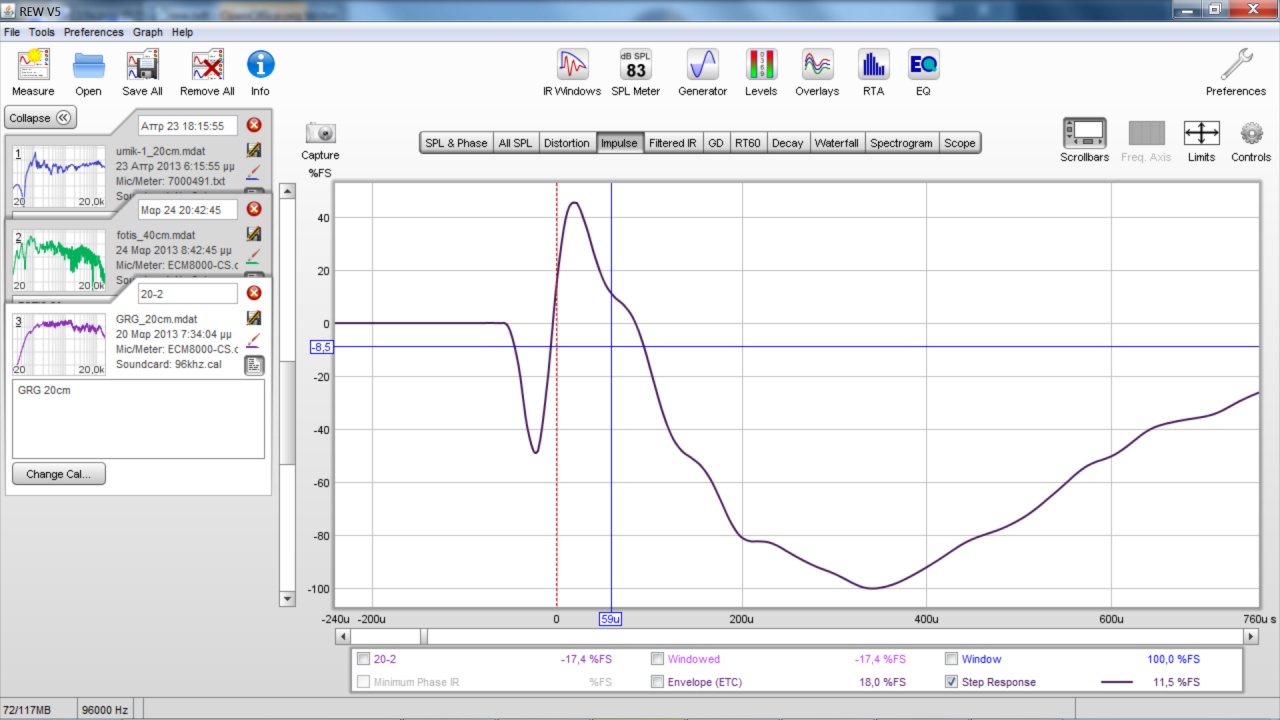Screen dimensions: 1280x720
Task: Click the horizontal graph scrollbar thumb
Action: 424,636
